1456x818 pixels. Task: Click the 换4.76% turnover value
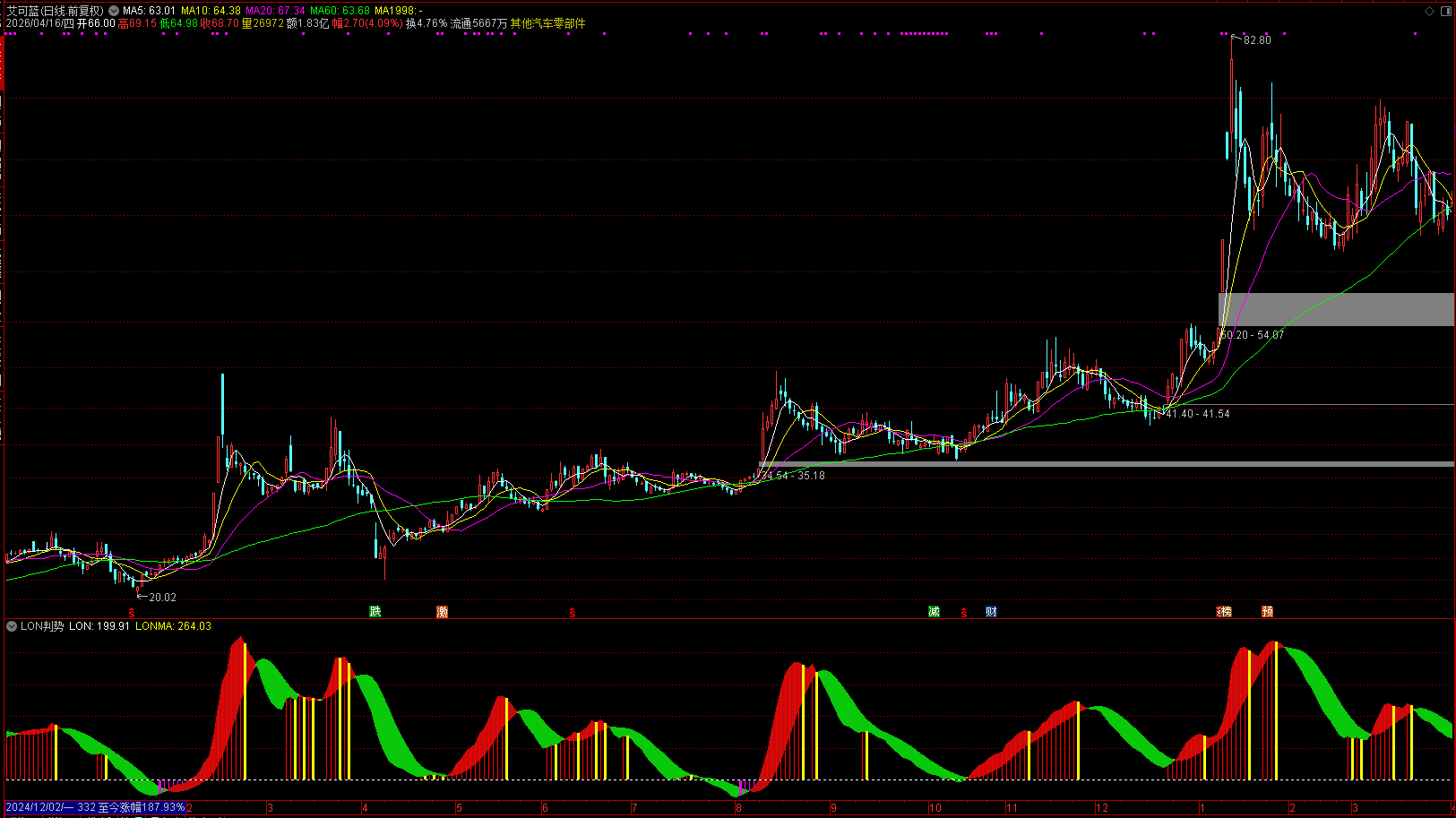point(426,23)
